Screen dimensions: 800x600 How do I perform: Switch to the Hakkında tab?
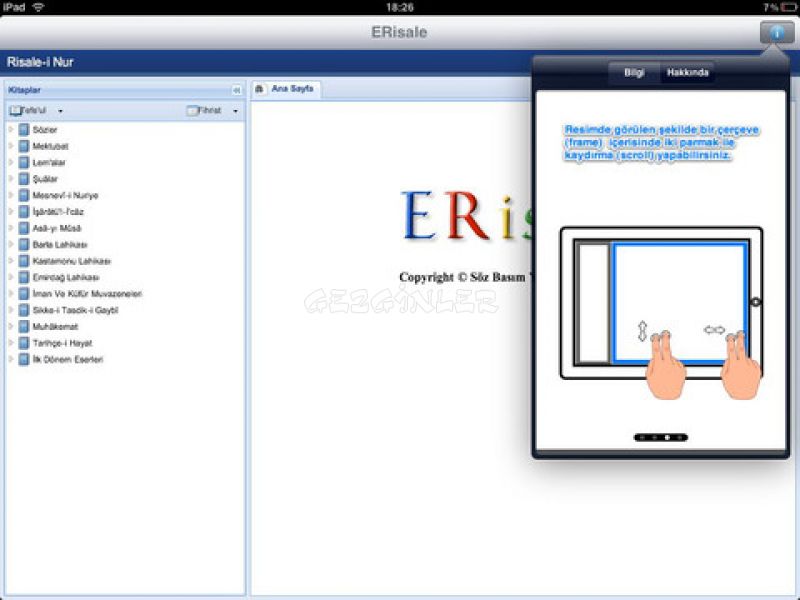(x=687, y=72)
